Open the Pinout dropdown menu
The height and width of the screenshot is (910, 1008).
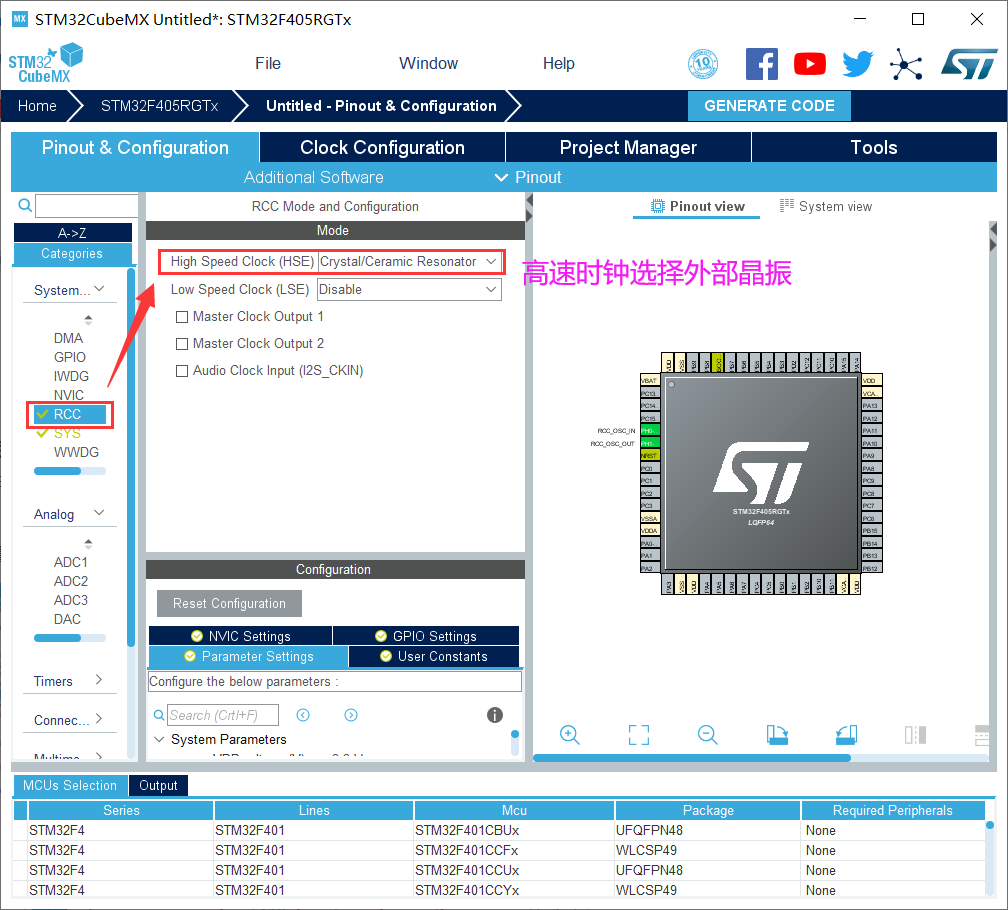tap(528, 177)
